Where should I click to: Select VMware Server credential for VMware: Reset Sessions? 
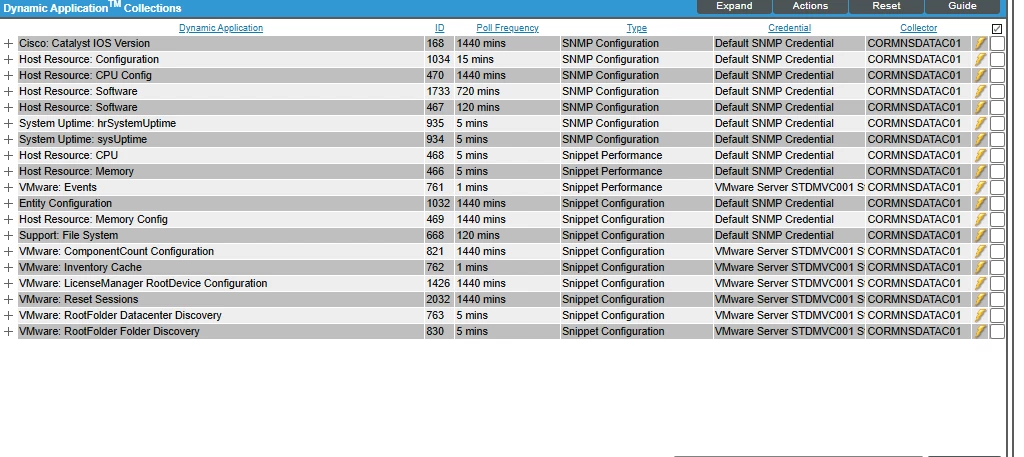[789, 300]
